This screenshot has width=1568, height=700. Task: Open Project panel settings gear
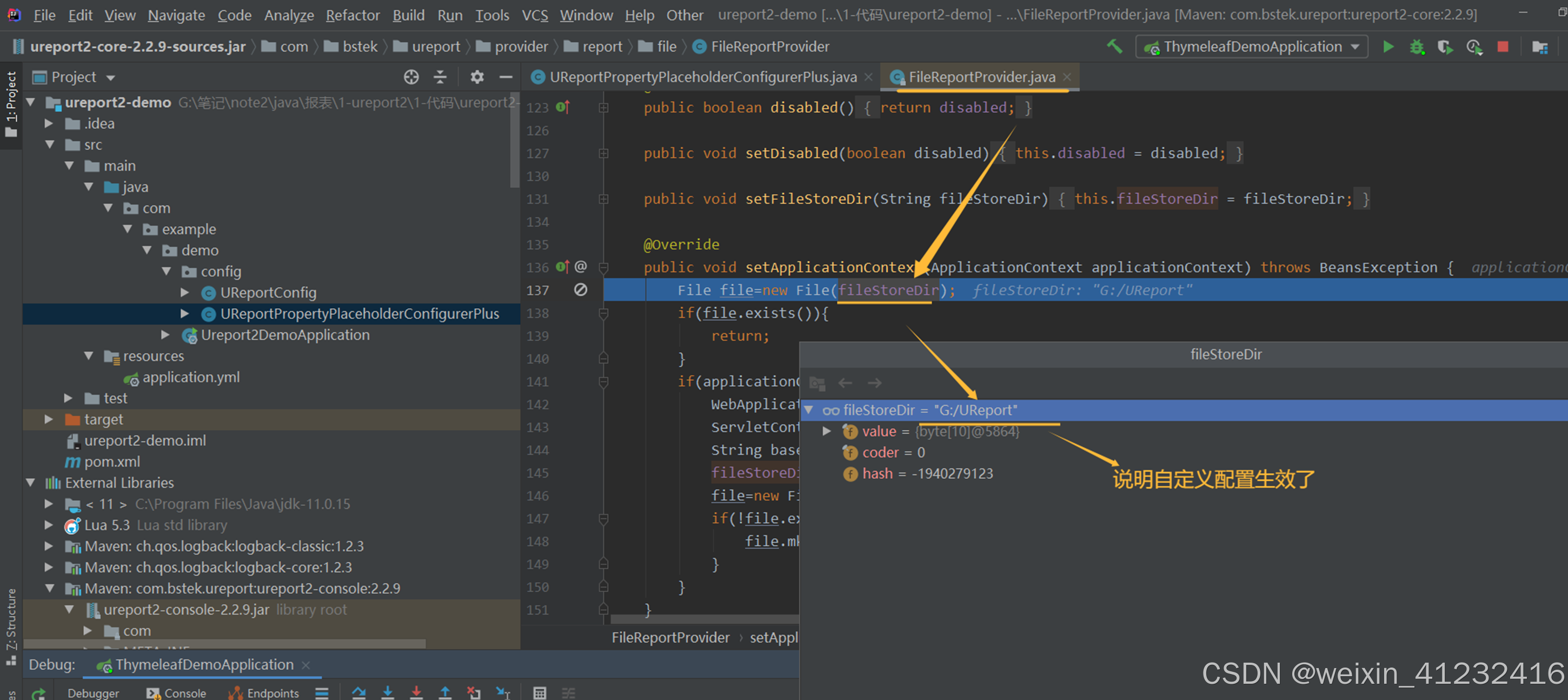pyautogui.click(x=476, y=77)
